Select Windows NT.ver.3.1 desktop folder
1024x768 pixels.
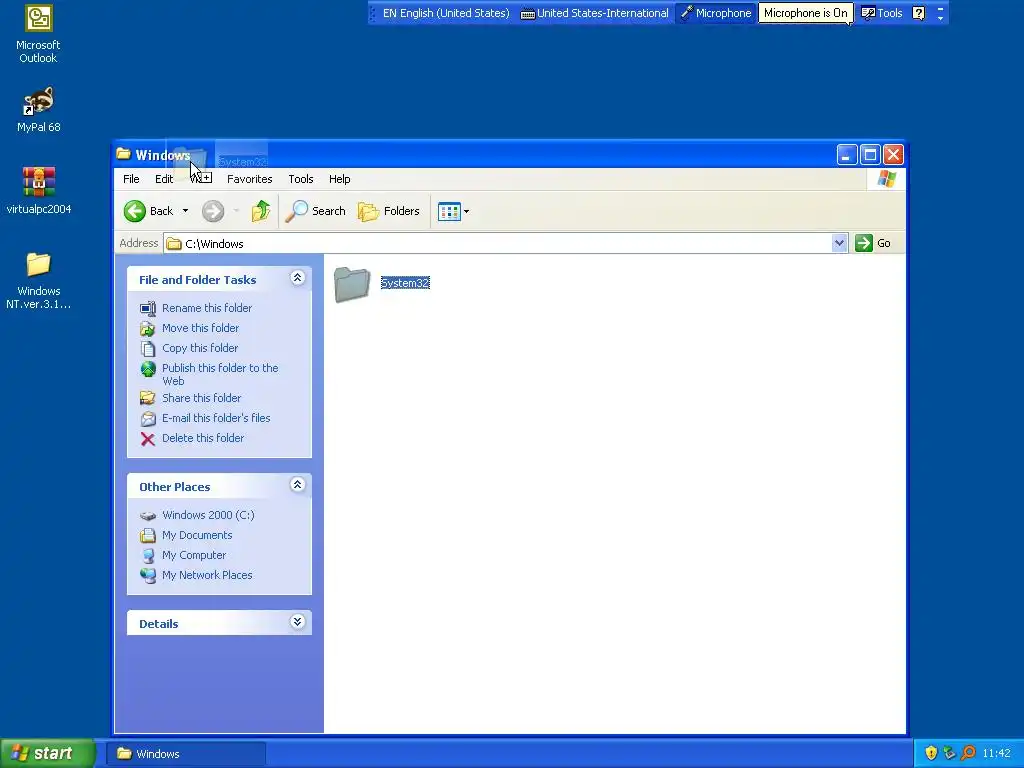(x=39, y=281)
